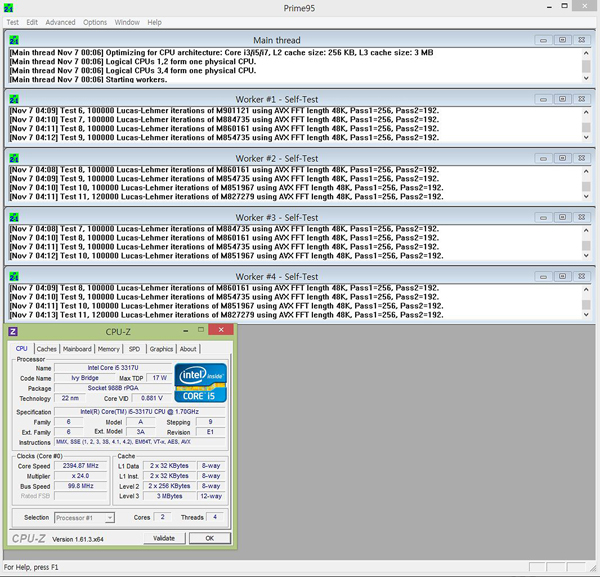Minimize the Worker #2 window
This screenshot has height=577, width=600.
pos(543,158)
